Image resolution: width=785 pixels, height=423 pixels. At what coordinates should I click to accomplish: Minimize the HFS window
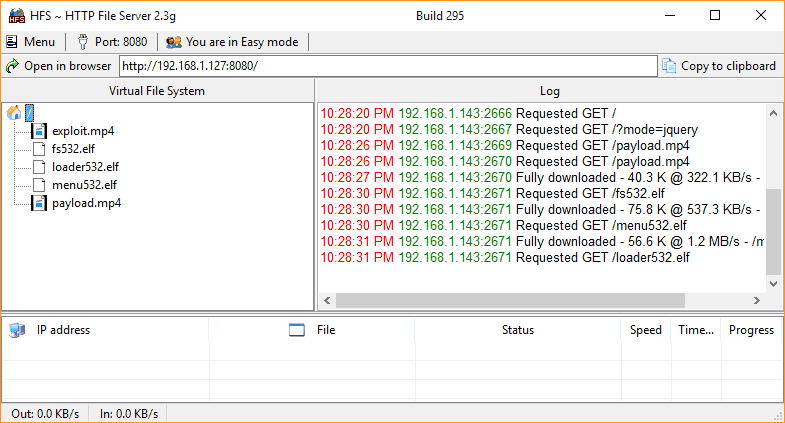pos(670,16)
